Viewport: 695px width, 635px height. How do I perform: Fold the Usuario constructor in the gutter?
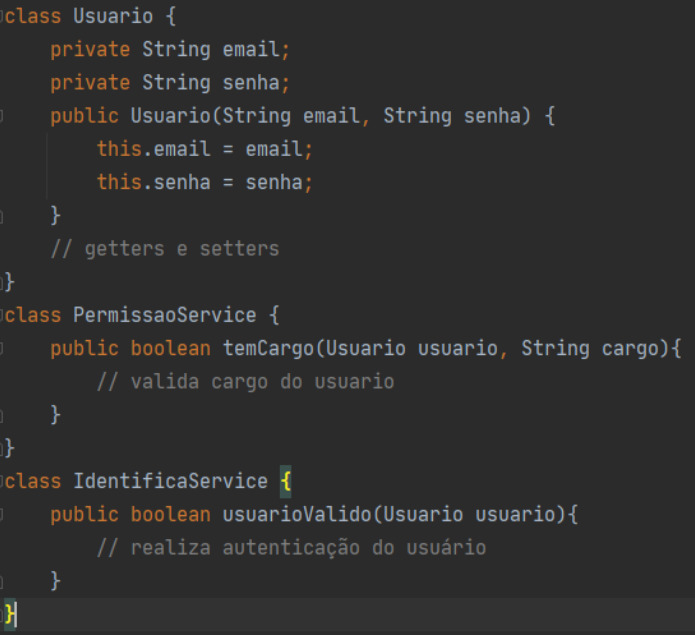click(x=3, y=116)
